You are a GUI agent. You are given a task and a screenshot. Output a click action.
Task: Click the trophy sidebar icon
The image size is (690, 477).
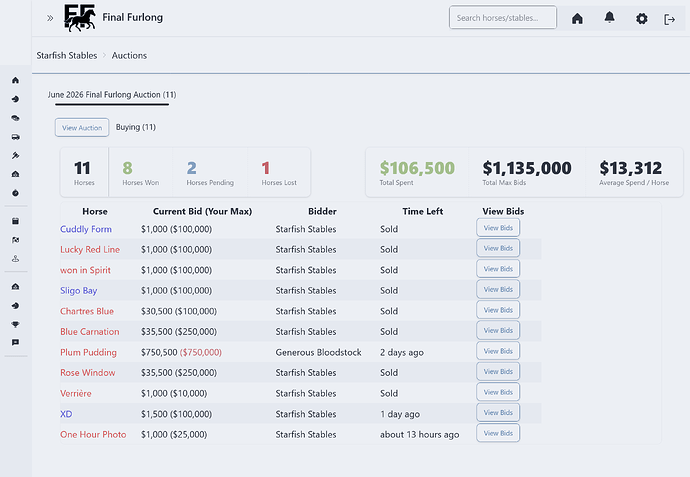(15, 324)
